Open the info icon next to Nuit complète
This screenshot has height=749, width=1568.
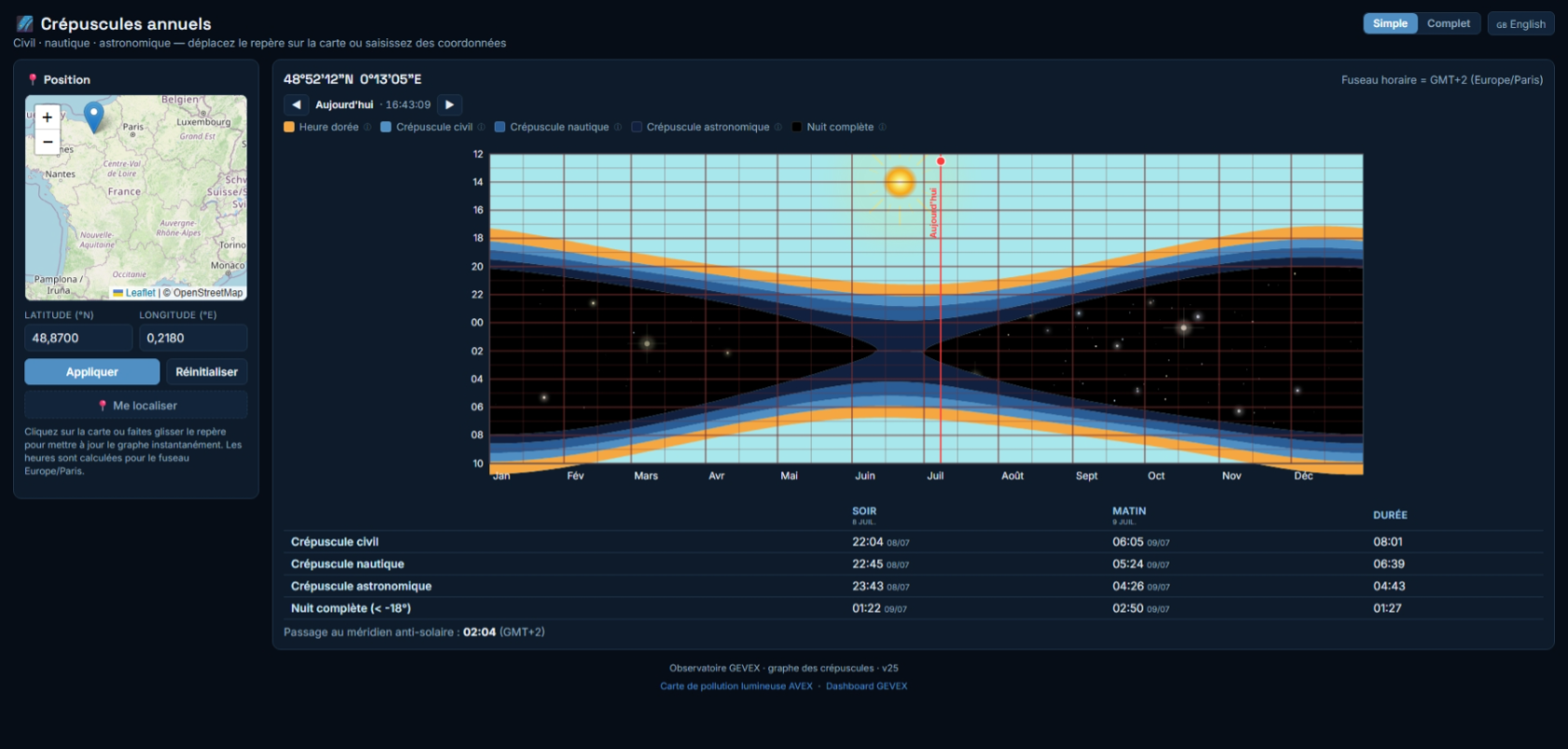pos(882,127)
